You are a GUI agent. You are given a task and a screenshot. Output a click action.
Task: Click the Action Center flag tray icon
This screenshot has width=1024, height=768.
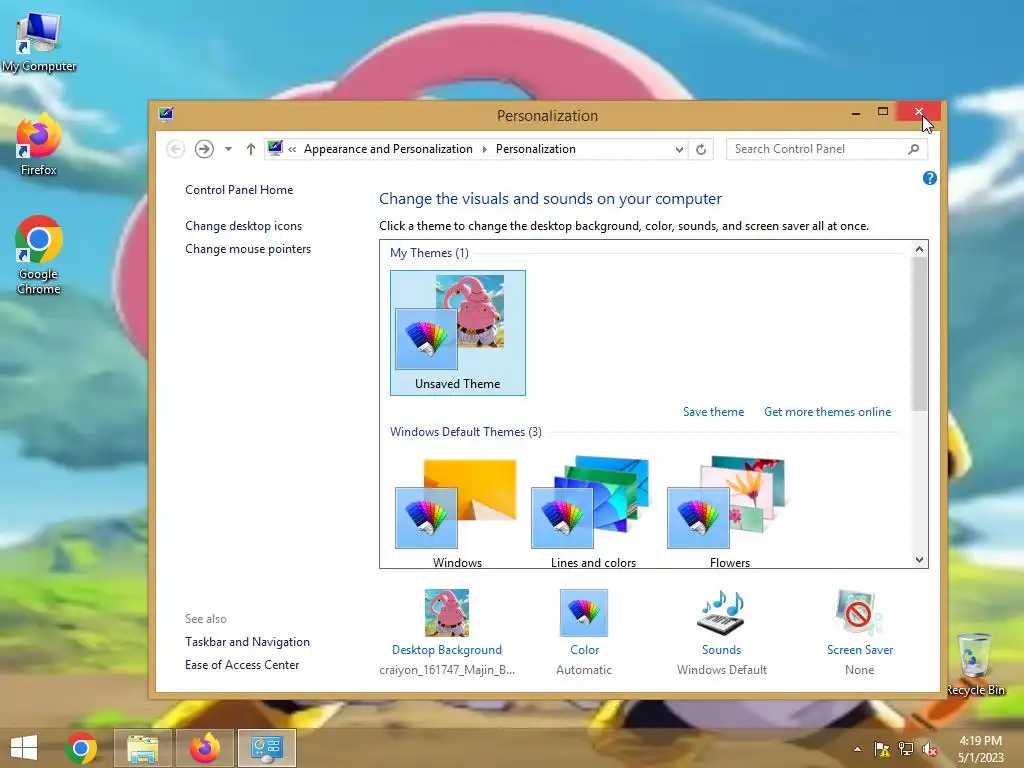coord(882,749)
